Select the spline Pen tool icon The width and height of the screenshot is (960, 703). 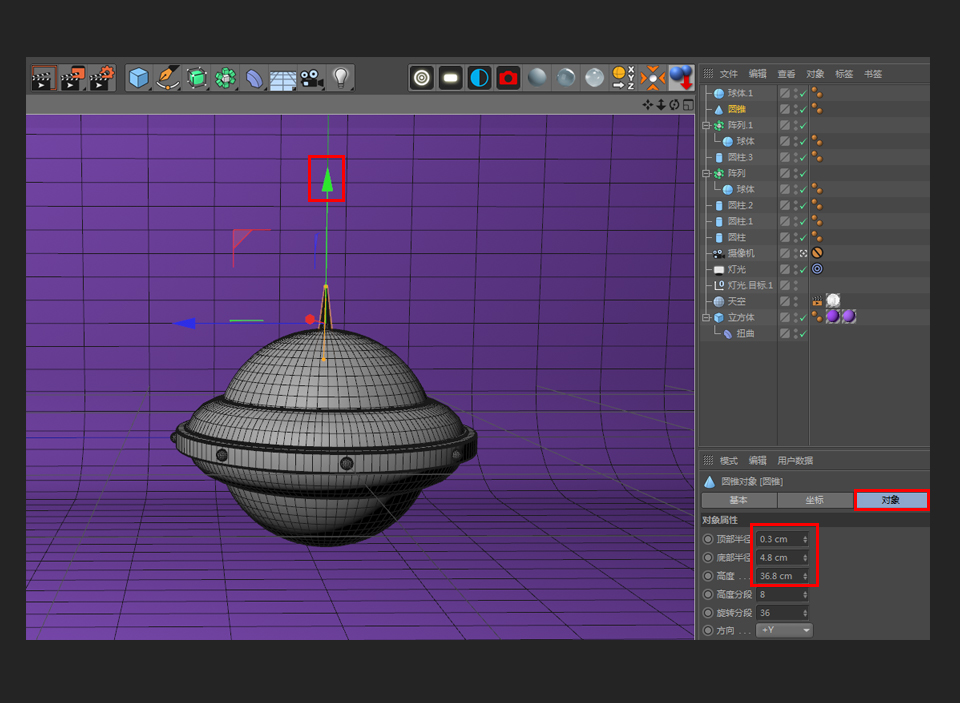[166, 78]
